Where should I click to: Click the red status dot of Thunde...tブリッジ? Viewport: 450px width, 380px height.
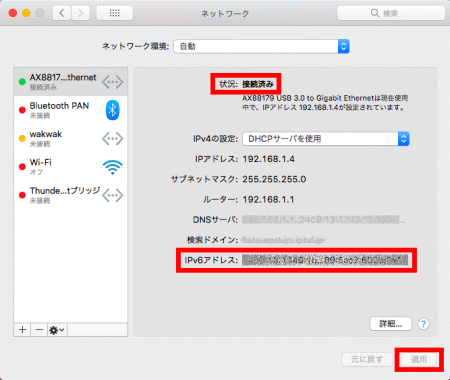click(22, 195)
